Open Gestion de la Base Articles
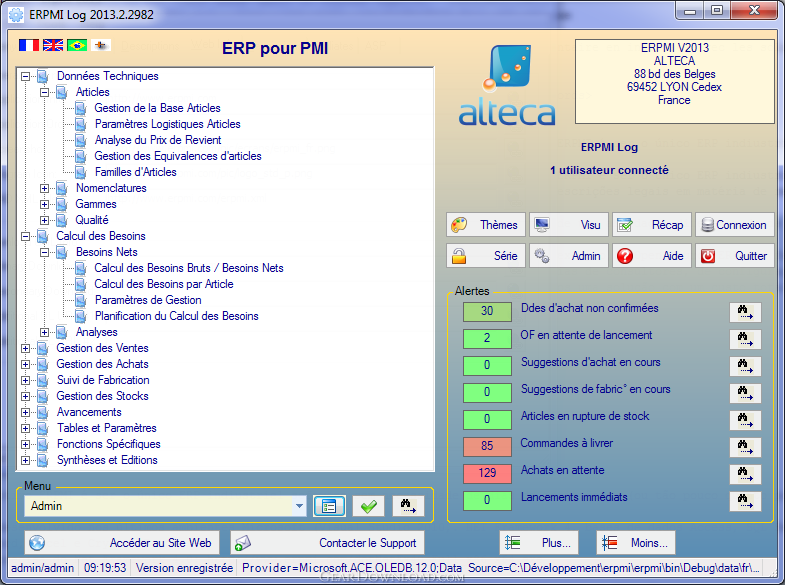The width and height of the screenshot is (785, 585). [157, 108]
